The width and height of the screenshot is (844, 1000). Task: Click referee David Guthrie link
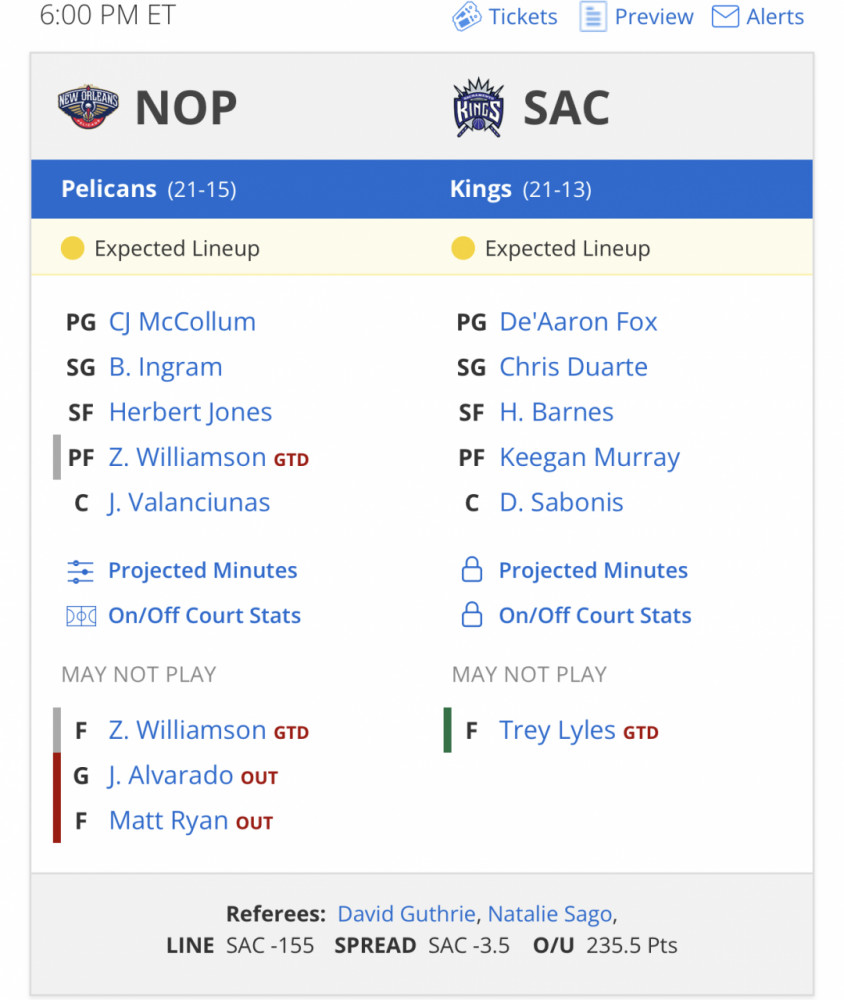406,915
